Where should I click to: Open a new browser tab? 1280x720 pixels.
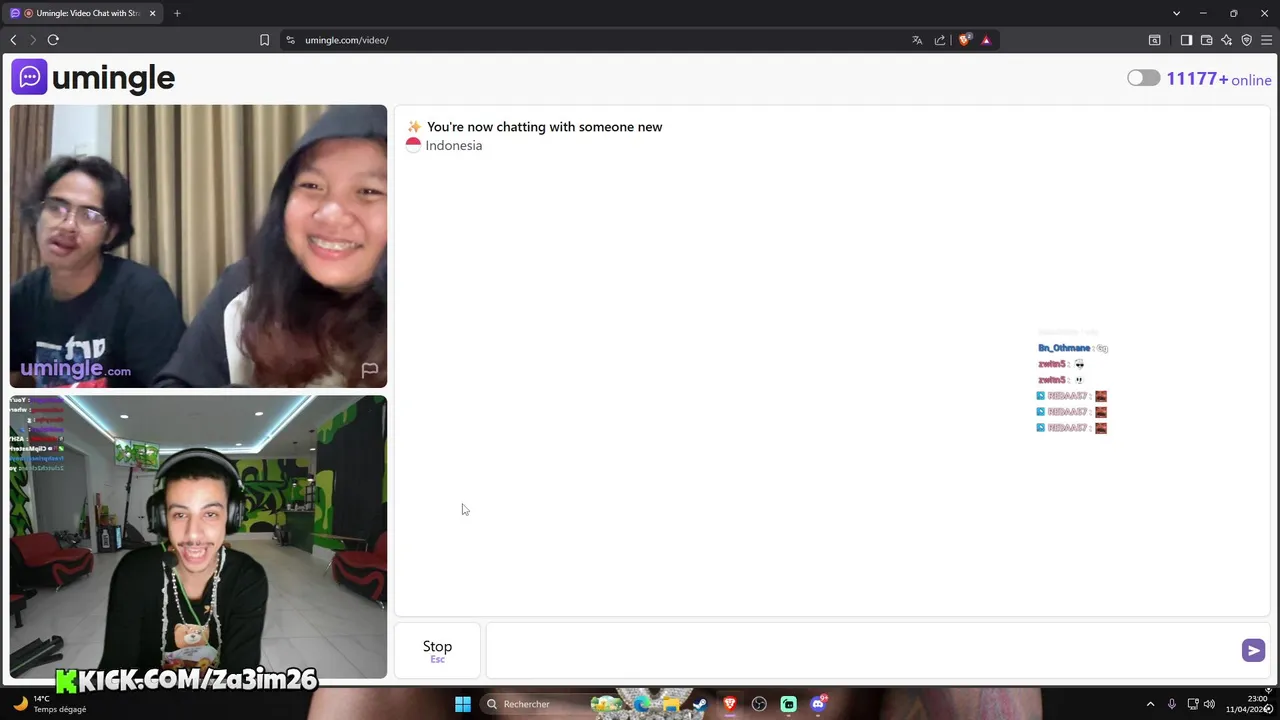click(177, 13)
